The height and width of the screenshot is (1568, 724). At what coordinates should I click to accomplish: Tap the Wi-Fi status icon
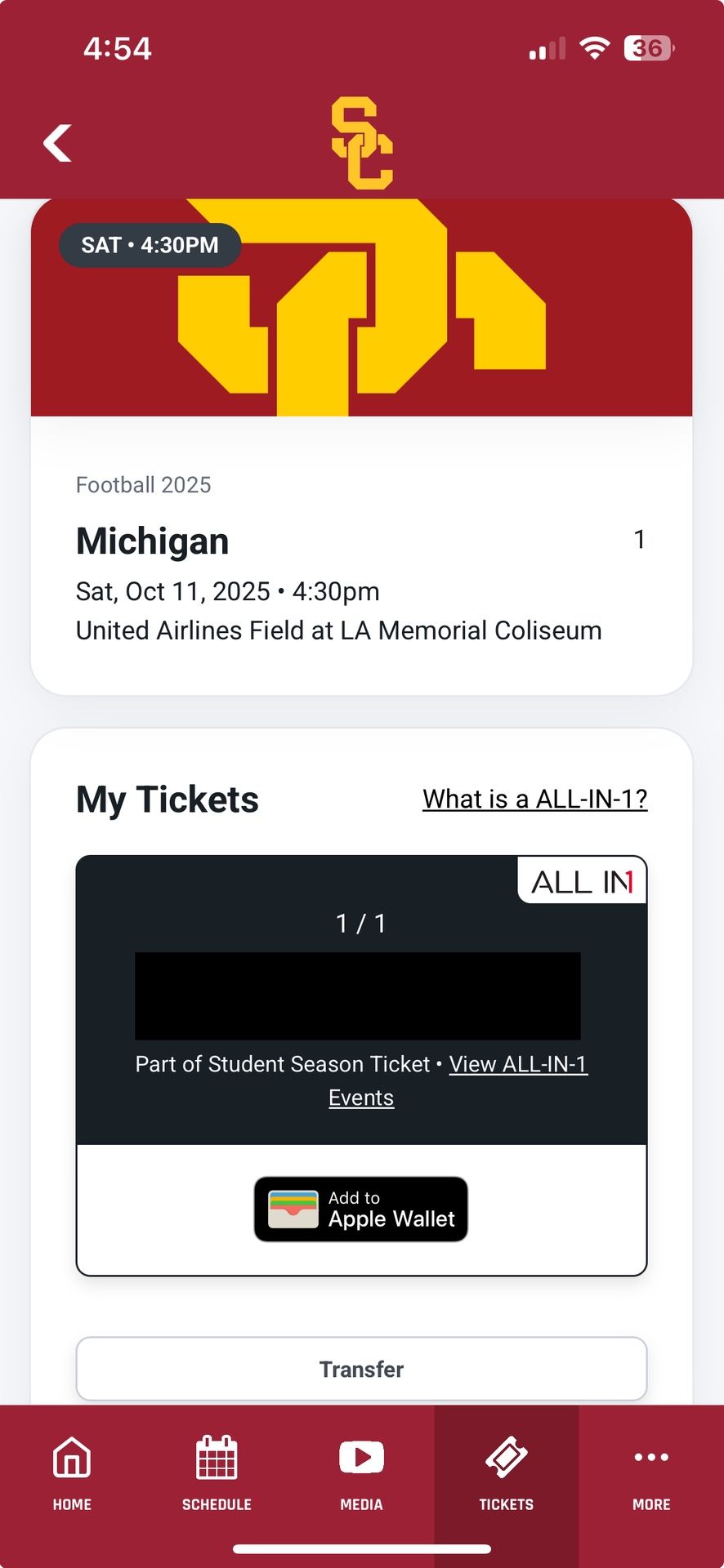point(594,48)
